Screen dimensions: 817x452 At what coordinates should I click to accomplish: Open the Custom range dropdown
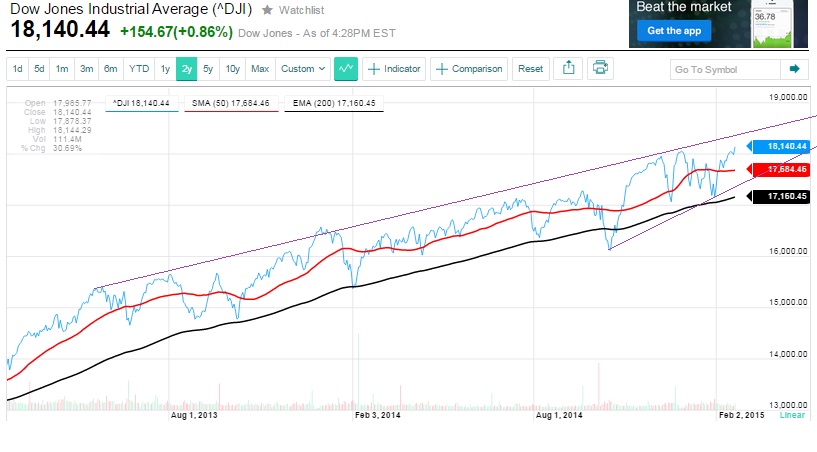[x=303, y=69]
